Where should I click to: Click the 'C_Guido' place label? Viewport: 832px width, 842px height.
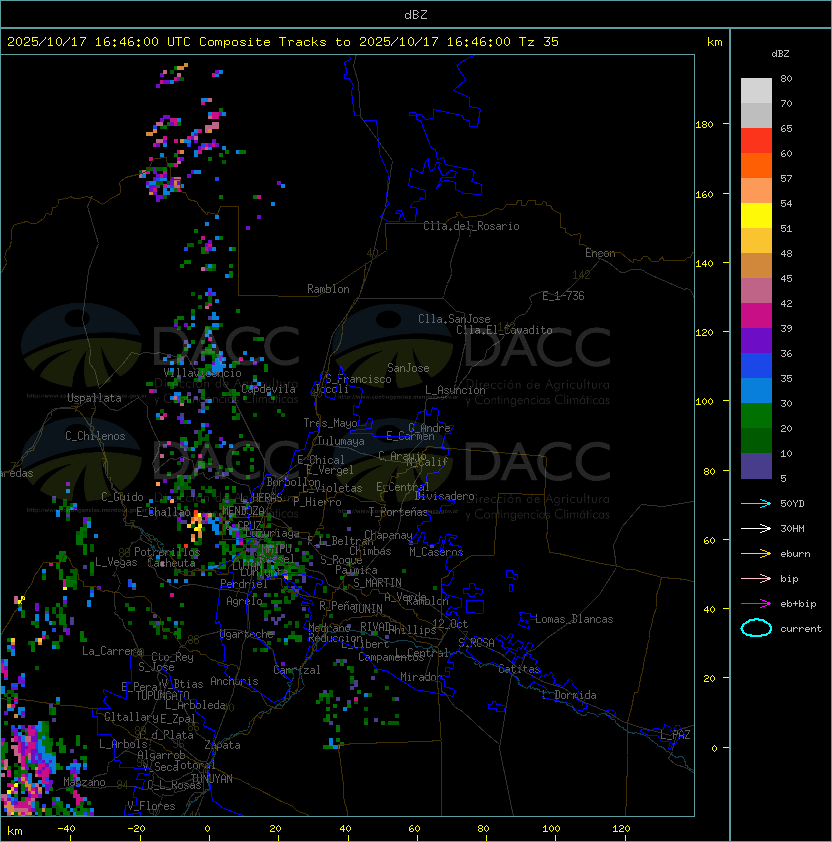pos(122,497)
